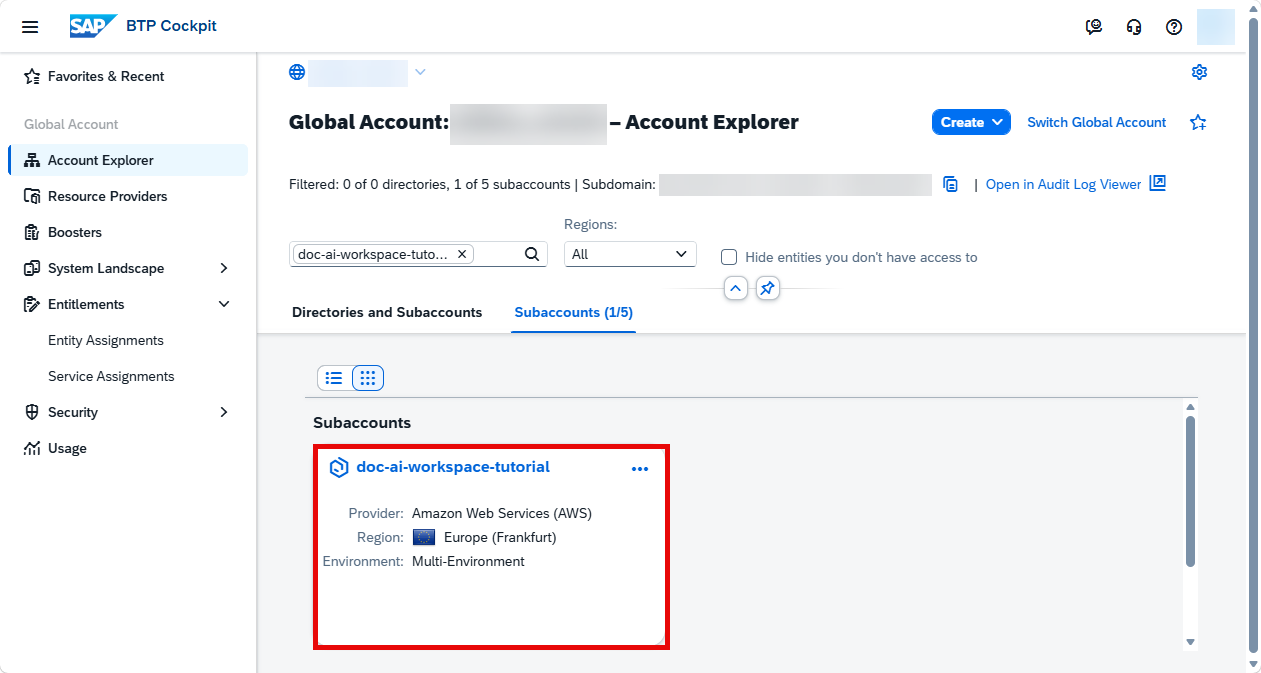Click the SAP logo

[x=93, y=26]
